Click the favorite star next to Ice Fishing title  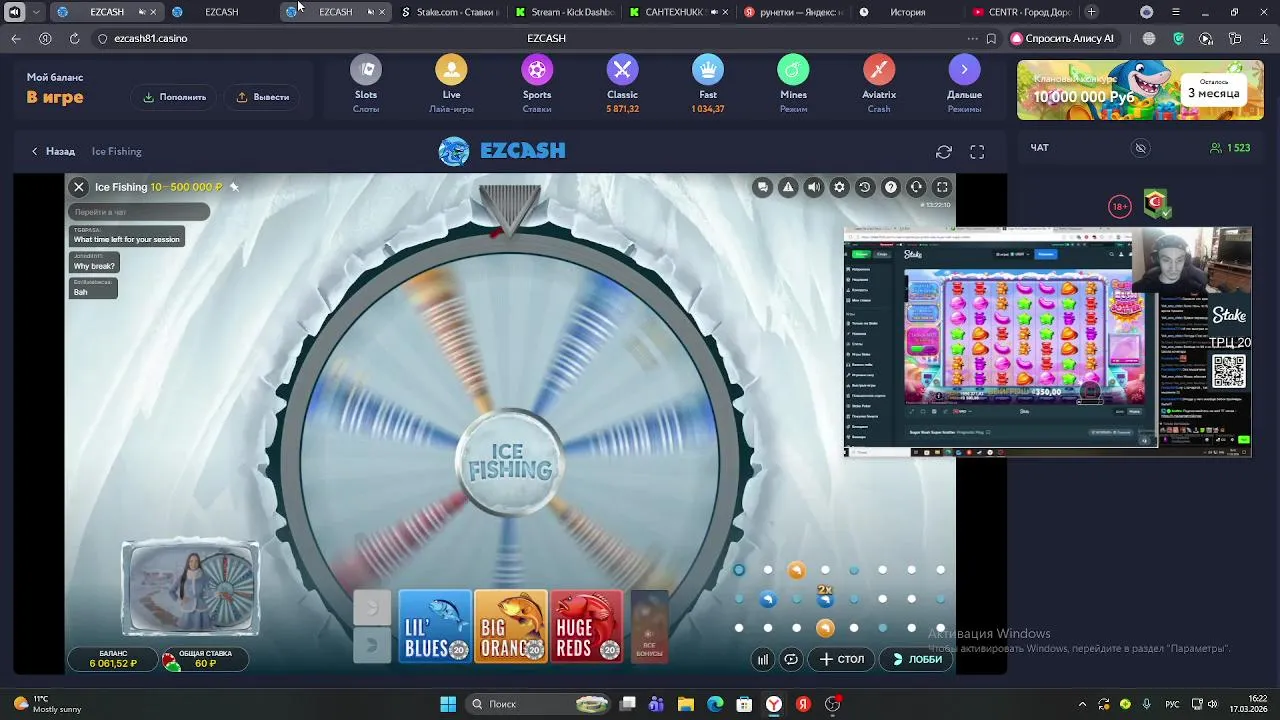(234, 187)
